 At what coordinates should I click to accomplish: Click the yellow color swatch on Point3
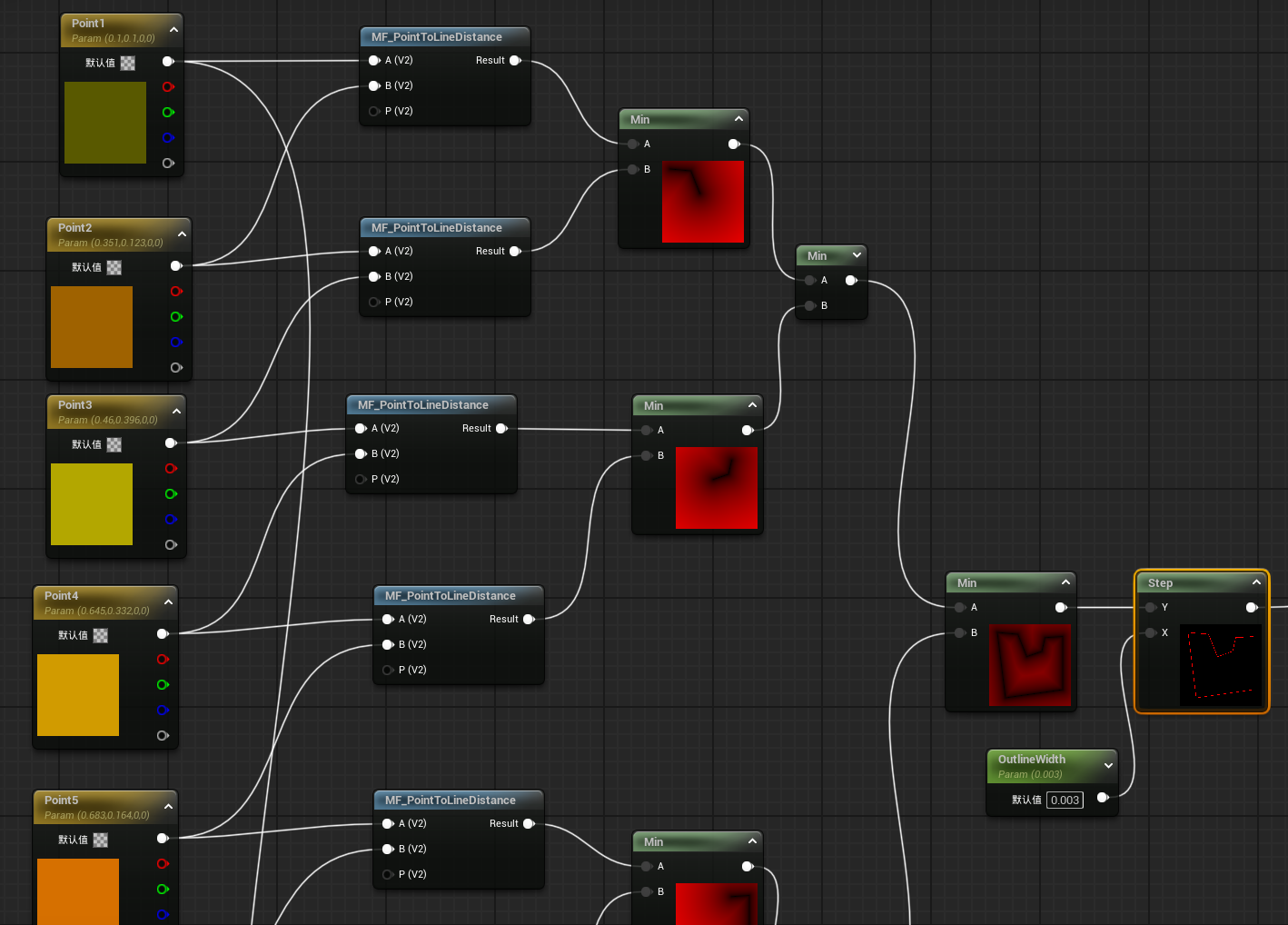point(92,504)
